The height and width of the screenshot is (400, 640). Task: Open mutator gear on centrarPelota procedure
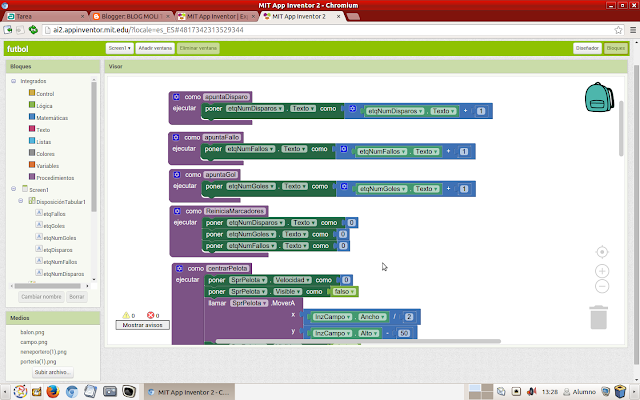pos(179,269)
